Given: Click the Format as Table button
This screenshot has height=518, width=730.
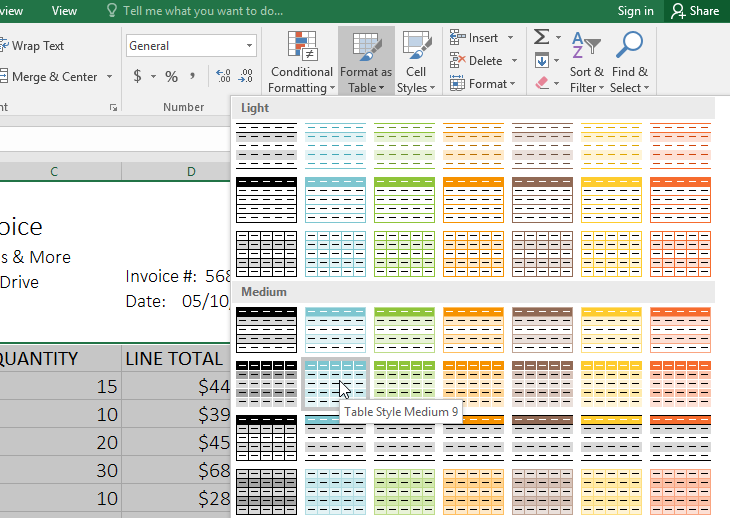Looking at the screenshot, I should click(x=365, y=62).
